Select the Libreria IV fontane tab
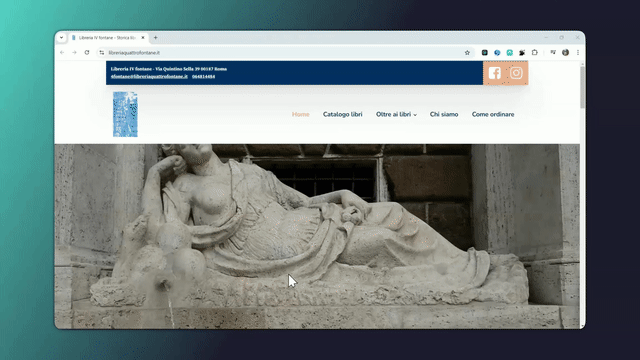The width and height of the screenshot is (640, 360). click(108, 38)
